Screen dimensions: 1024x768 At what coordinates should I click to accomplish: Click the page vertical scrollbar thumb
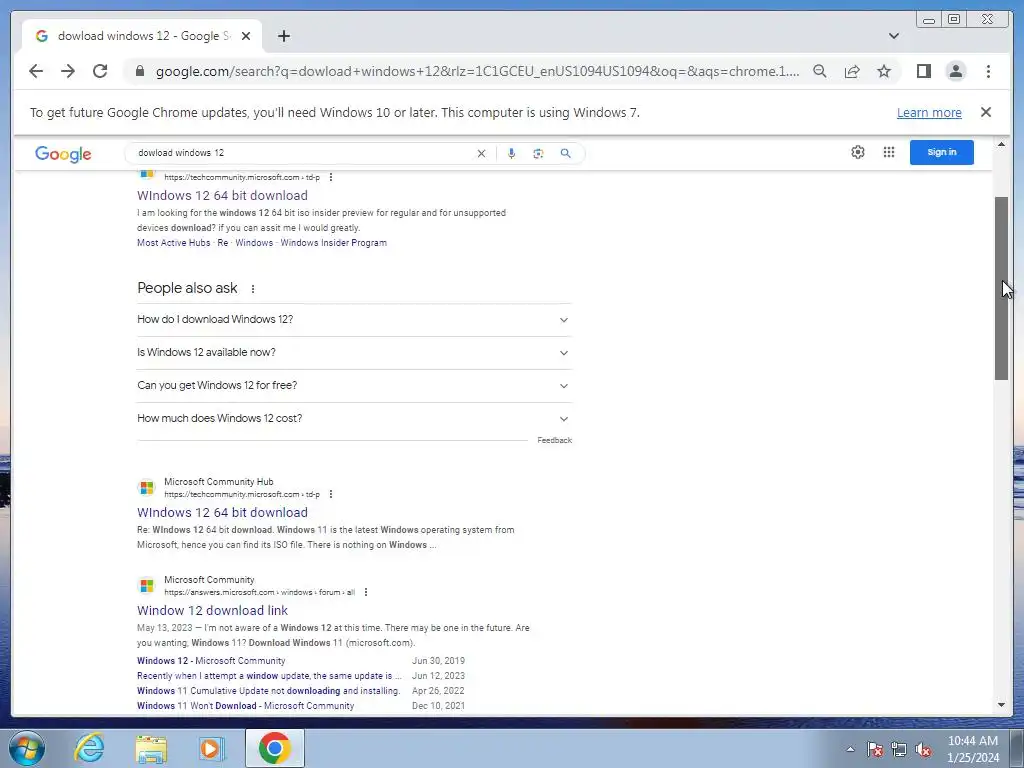tap(1001, 287)
